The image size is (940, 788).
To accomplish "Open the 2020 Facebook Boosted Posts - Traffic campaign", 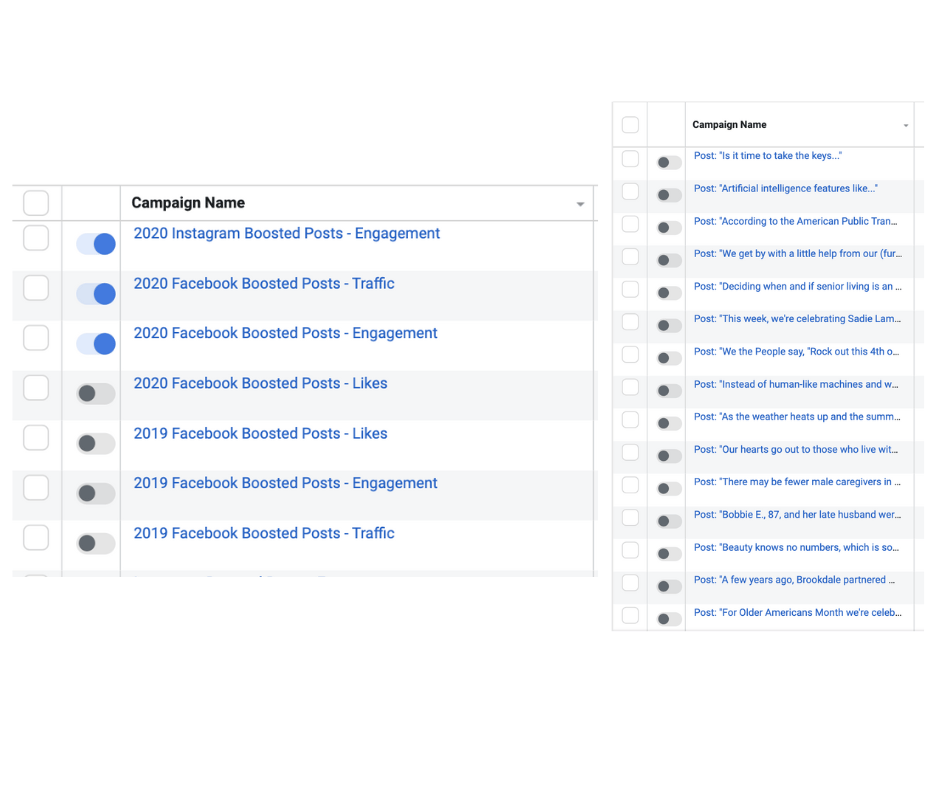I will [x=264, y=284].
